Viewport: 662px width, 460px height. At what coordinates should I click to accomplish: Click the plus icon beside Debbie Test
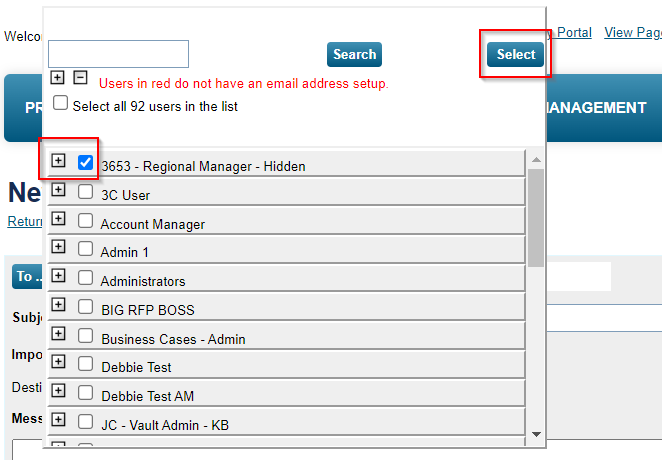point(58,362)
